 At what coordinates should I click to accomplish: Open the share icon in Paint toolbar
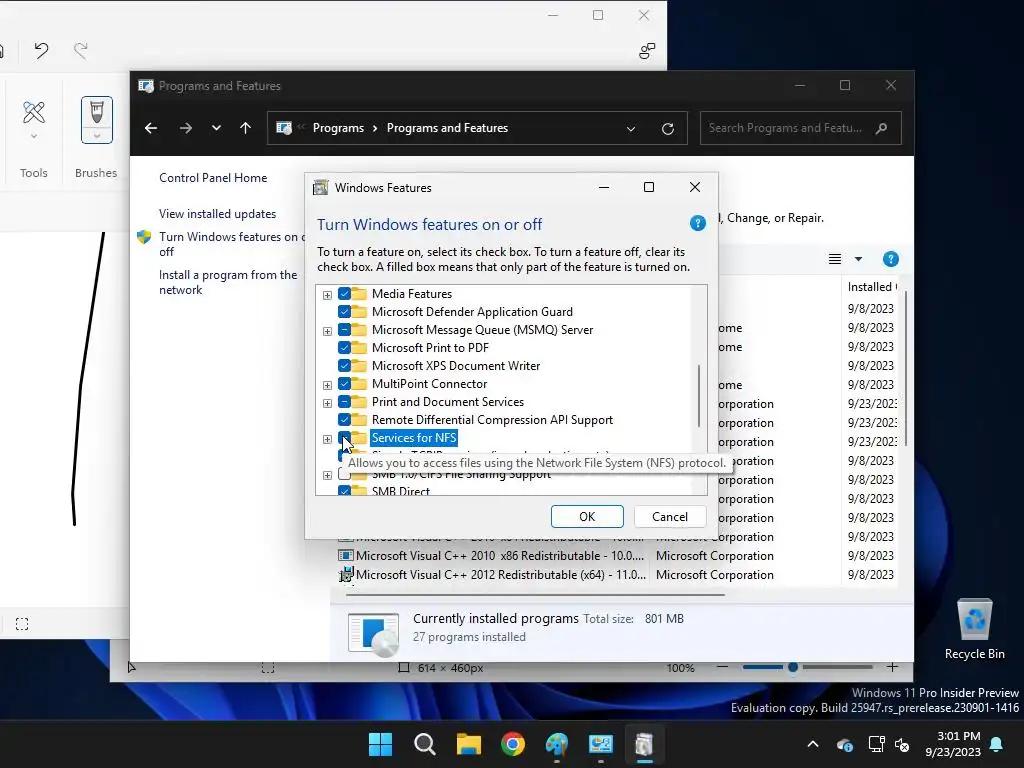coord(647,51)
